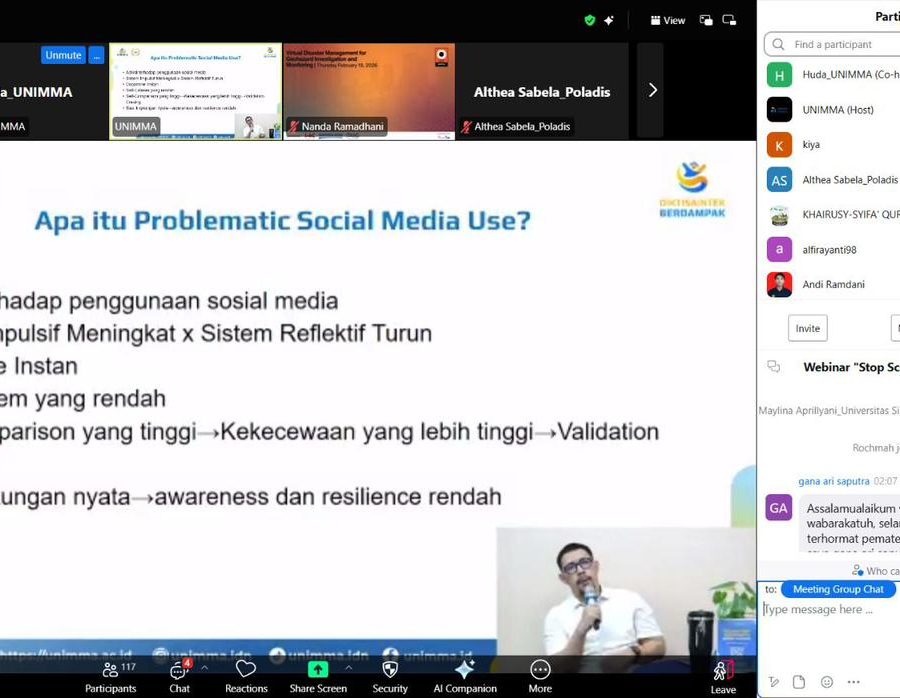The image size is (900, 698).
Task: Open the Security shield options
Action: click(390, 675)
